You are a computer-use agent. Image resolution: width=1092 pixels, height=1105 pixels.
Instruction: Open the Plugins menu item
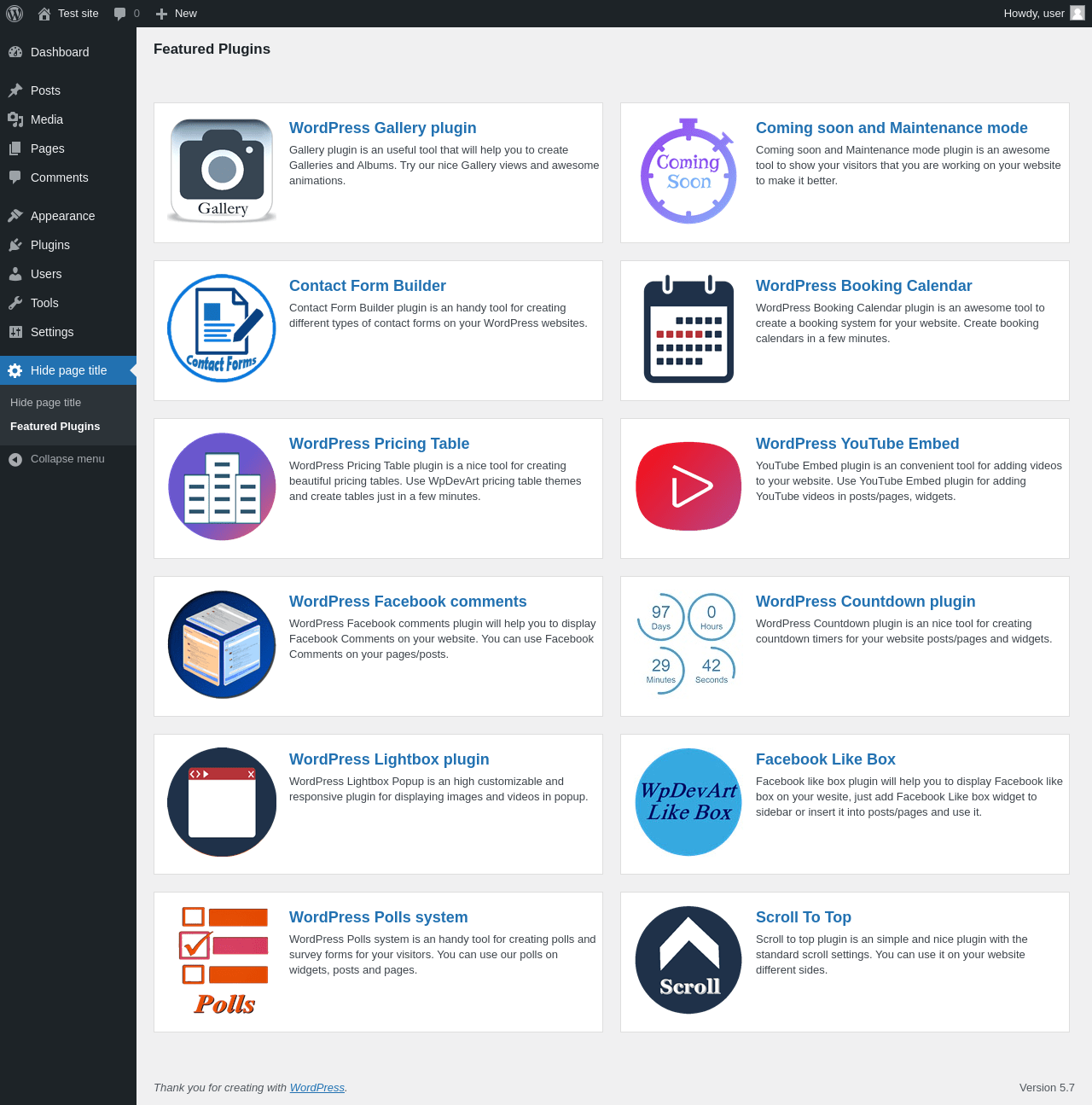tap(68, 245)
